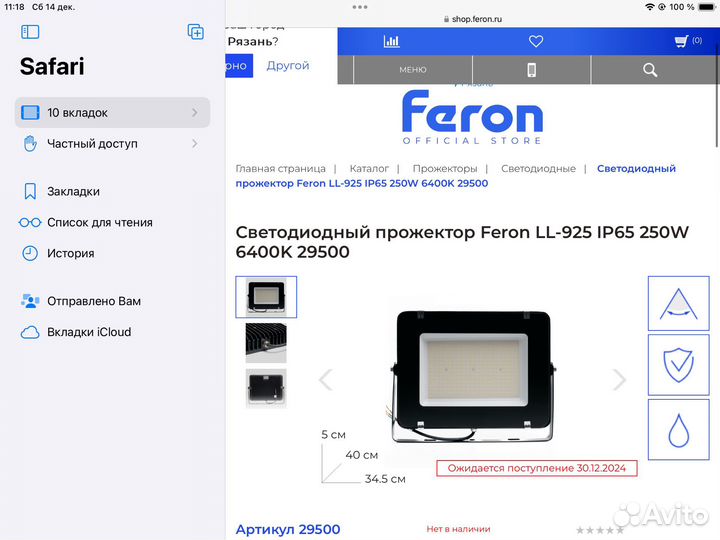The height and width of the screenshot is (540, 720).
Task: Tap the mobile phone icon in gray bar
Action: 531,70
